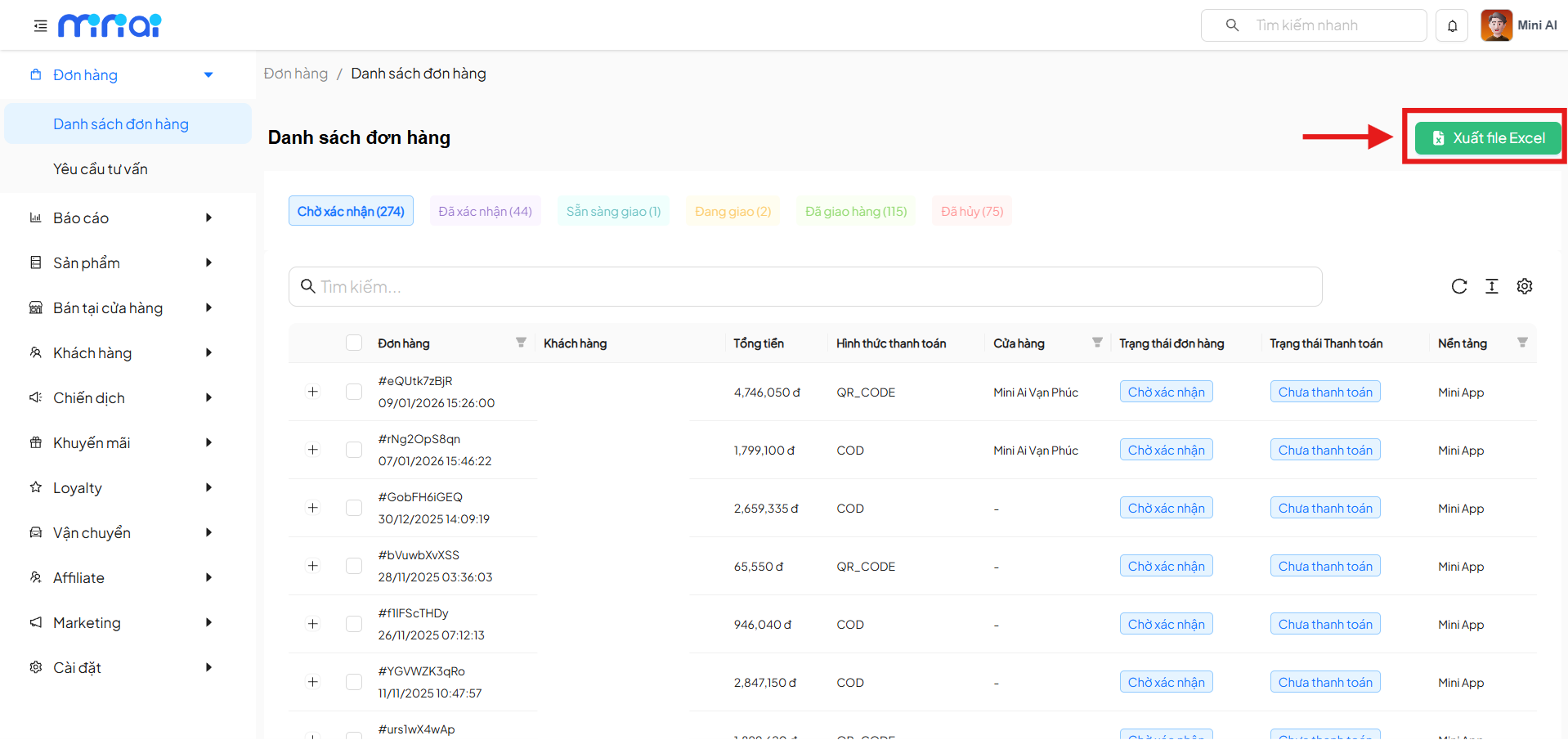This screenshot has height=740, width=1568.
Task: Open table settings gear icon
Action: (x=1524, y=286)
